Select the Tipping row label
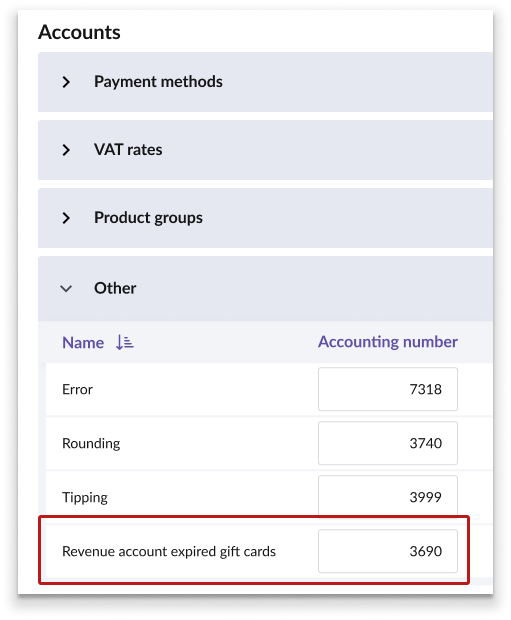This screenshot has width=511, height=620. point(85,497)
